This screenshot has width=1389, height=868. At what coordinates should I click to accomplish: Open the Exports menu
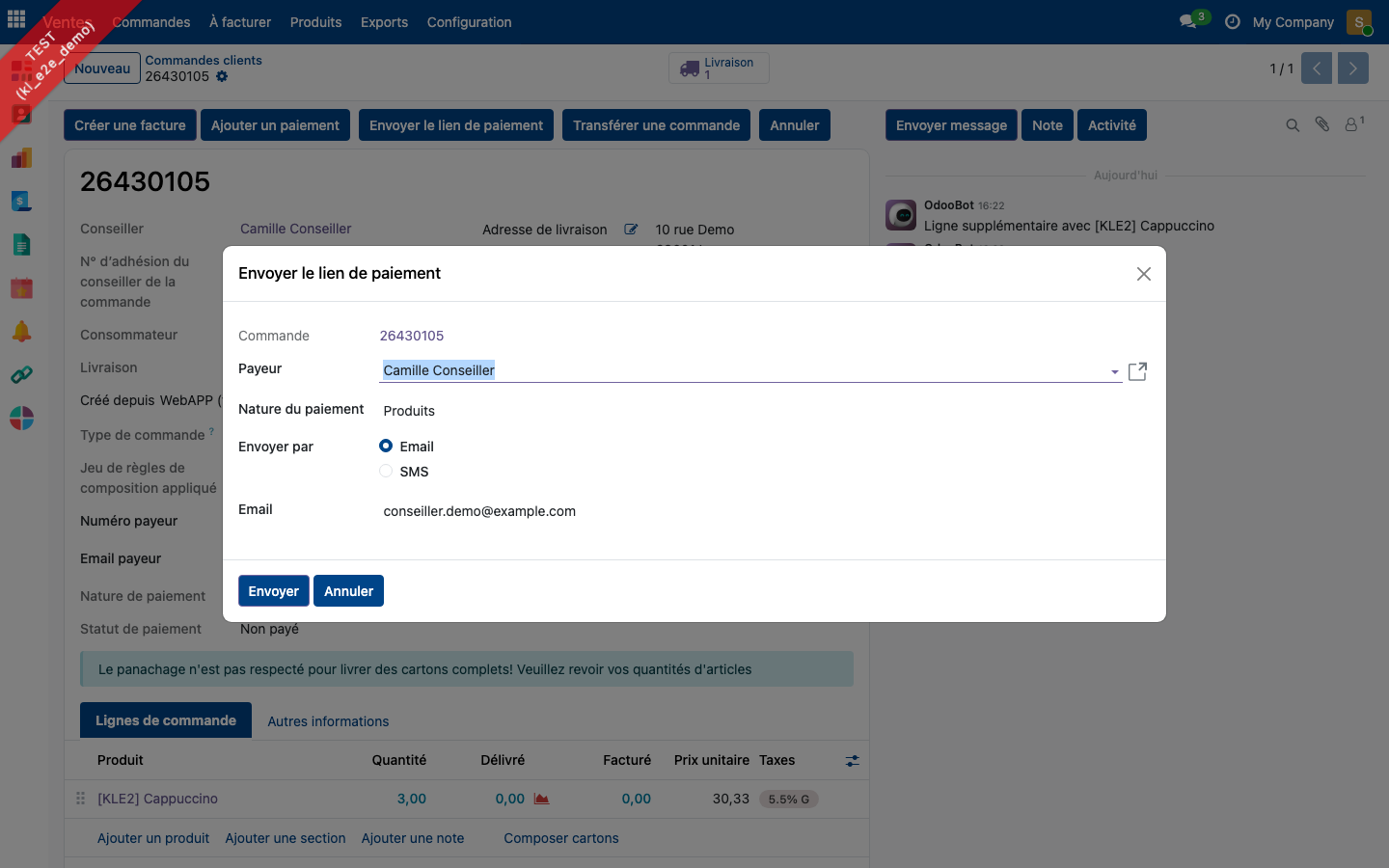click(384, 22)
